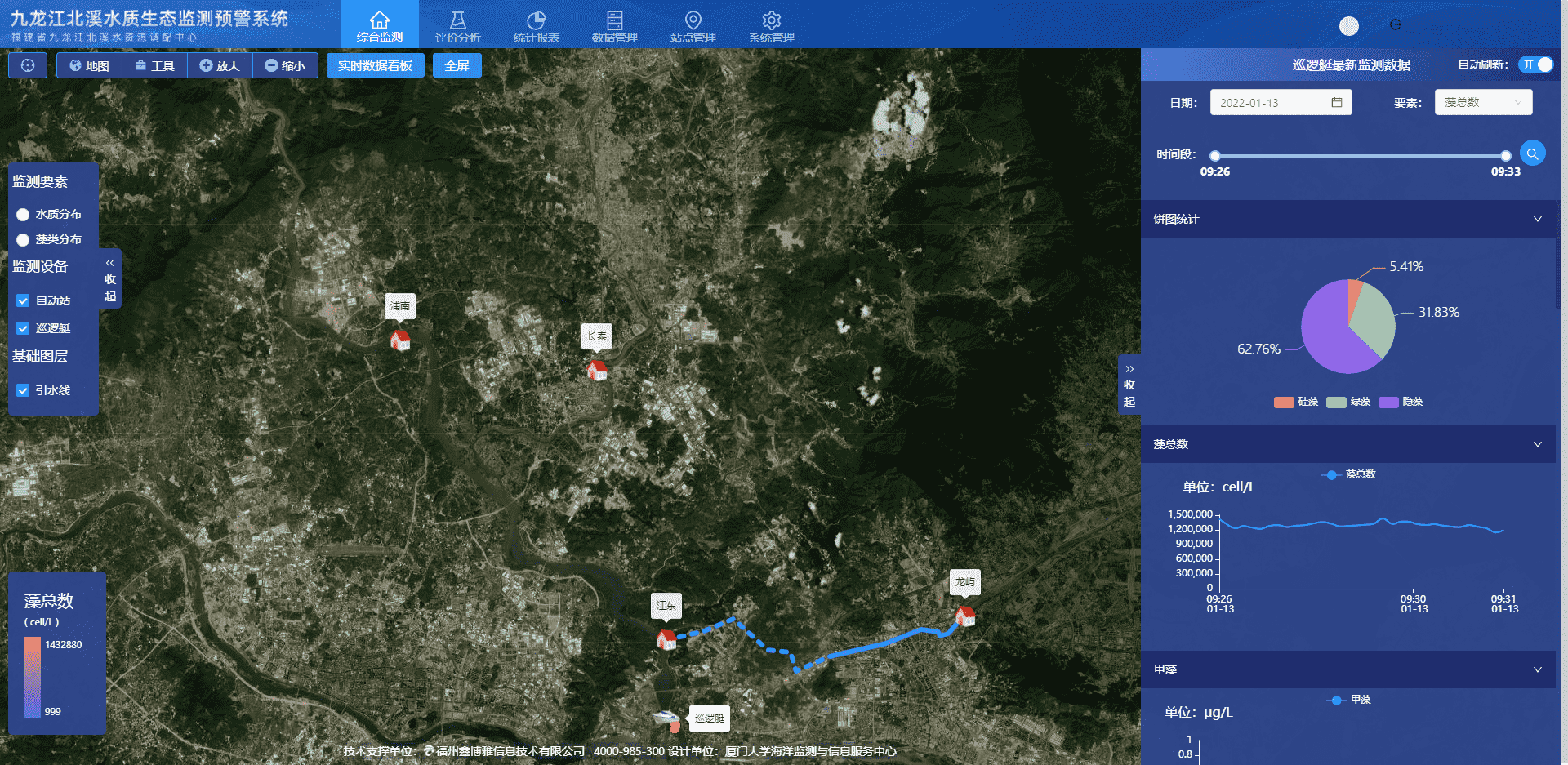Collapse the 甲藻 chart section
This screenshot has width=1568, height=765.
tap(1537, 669)
